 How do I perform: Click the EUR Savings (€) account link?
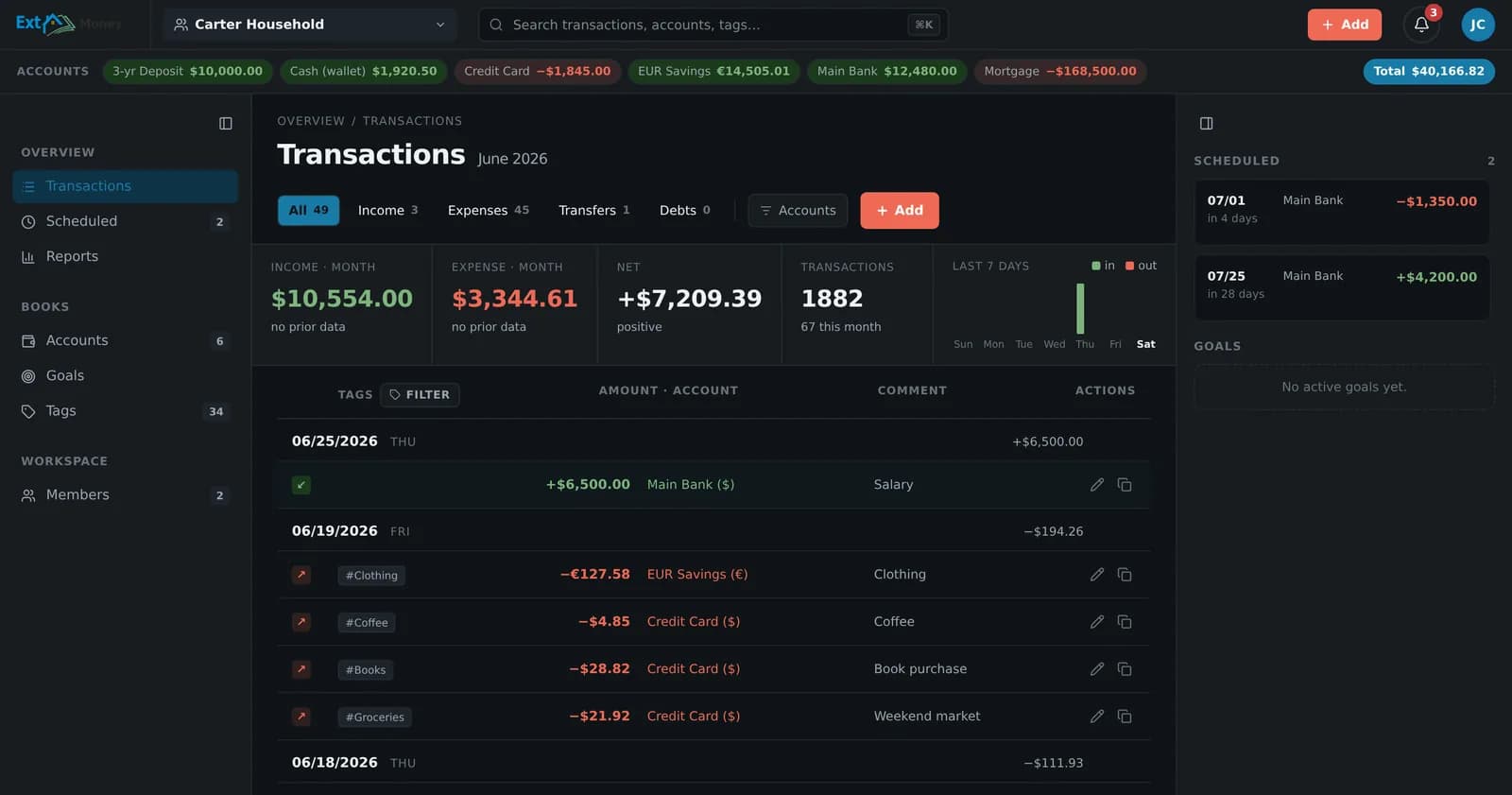(697, 575)
